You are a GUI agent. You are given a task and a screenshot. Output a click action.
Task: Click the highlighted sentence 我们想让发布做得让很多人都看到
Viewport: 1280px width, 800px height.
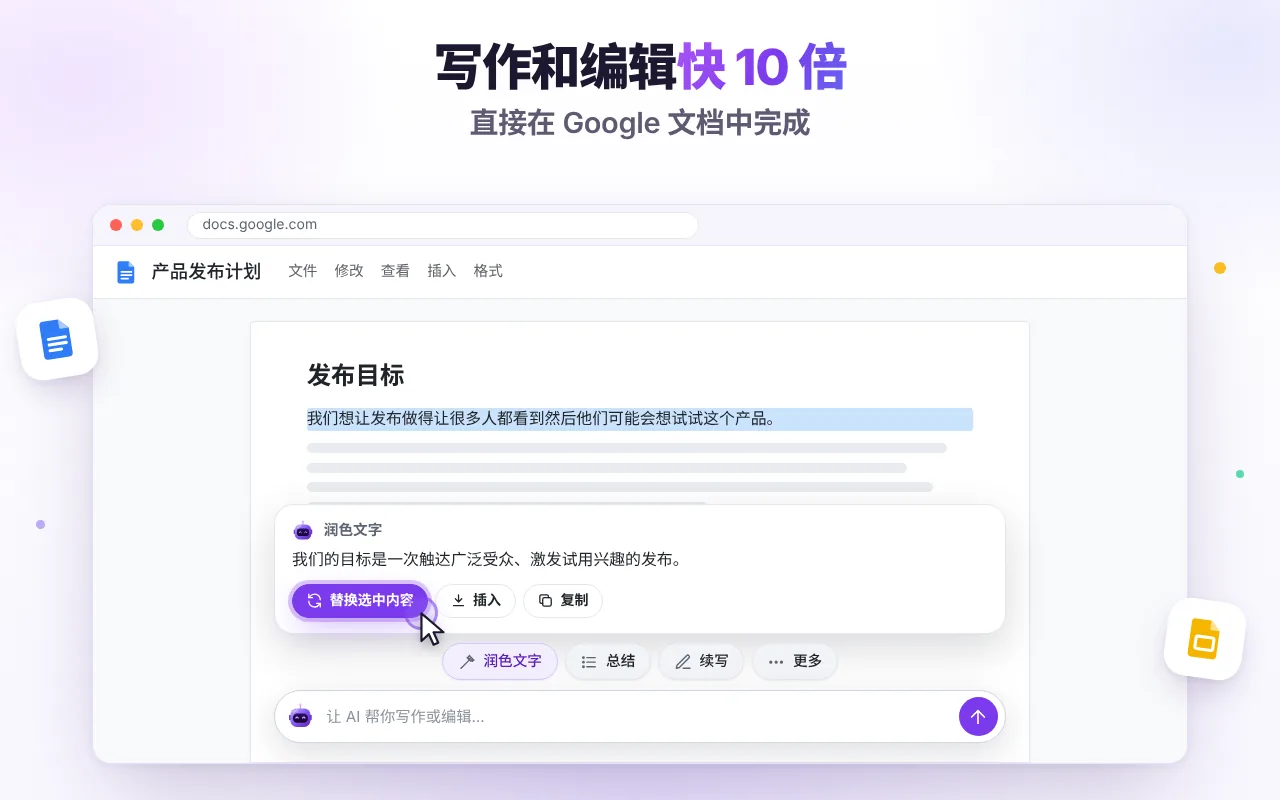[640, 419]
